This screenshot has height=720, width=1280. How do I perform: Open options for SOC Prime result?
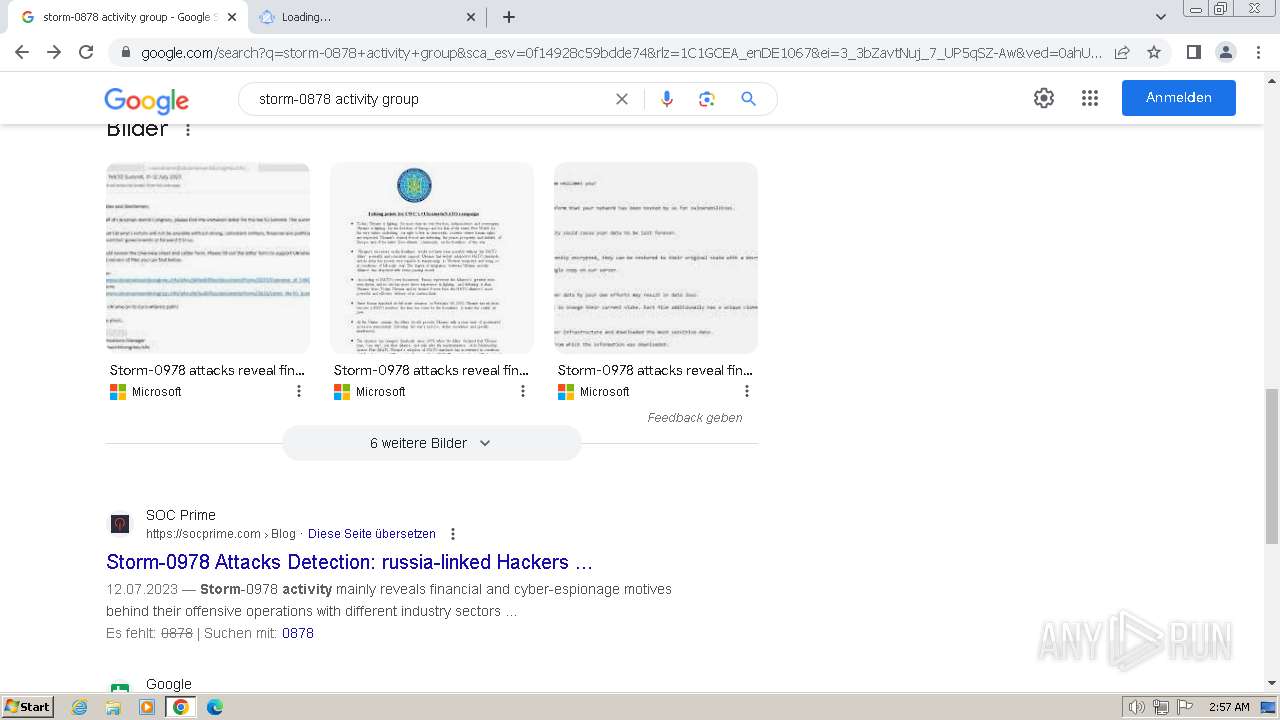click(453, 534)
